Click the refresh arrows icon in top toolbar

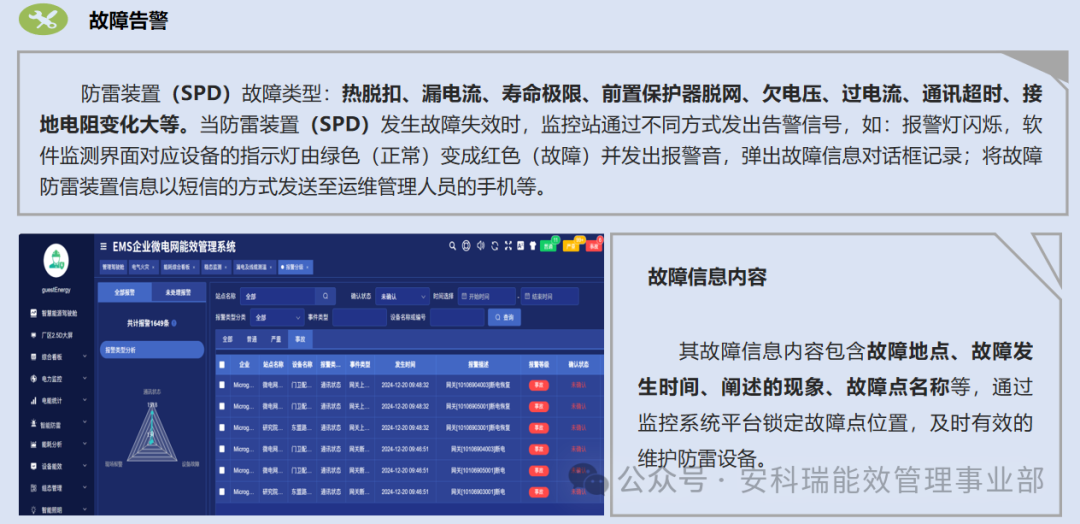click(495, 245)
